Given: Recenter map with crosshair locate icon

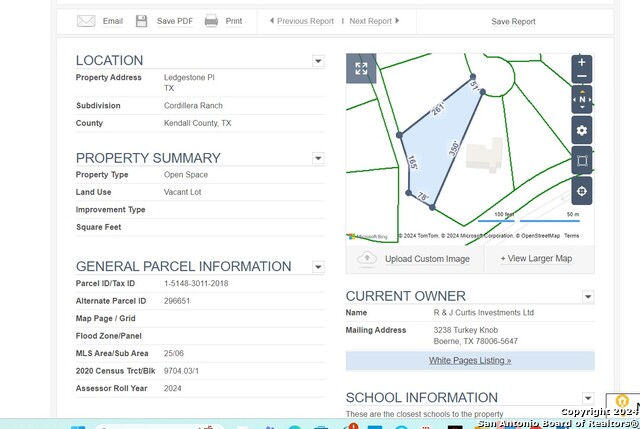Looking at the screenshot, I should [582, 191].
